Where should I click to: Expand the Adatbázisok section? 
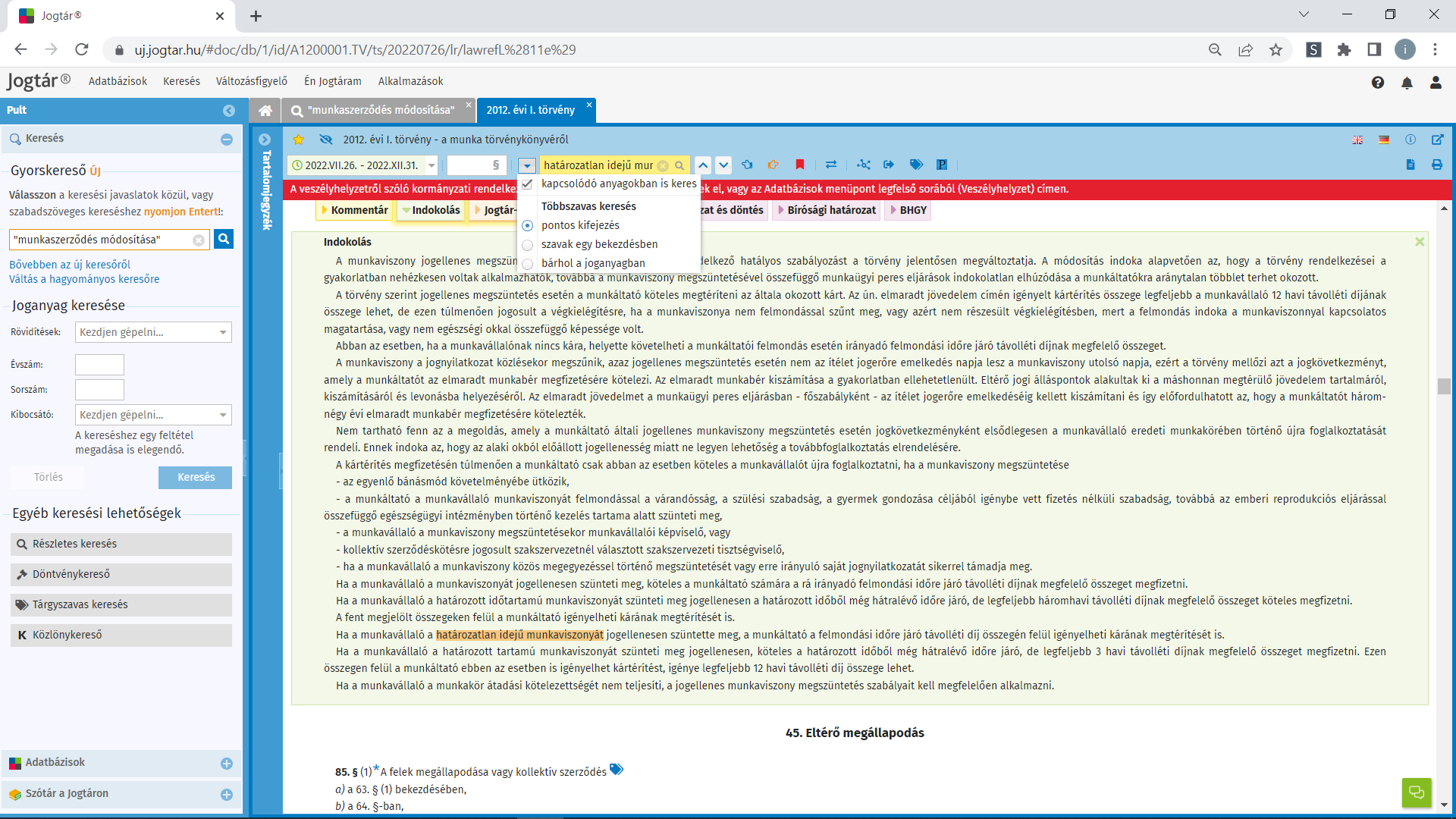point(226,764)
